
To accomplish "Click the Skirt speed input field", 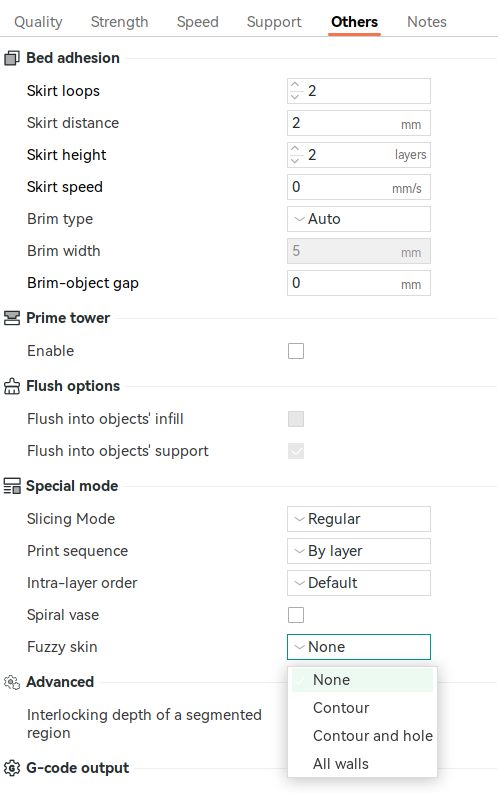I will (x=359, y=187).
